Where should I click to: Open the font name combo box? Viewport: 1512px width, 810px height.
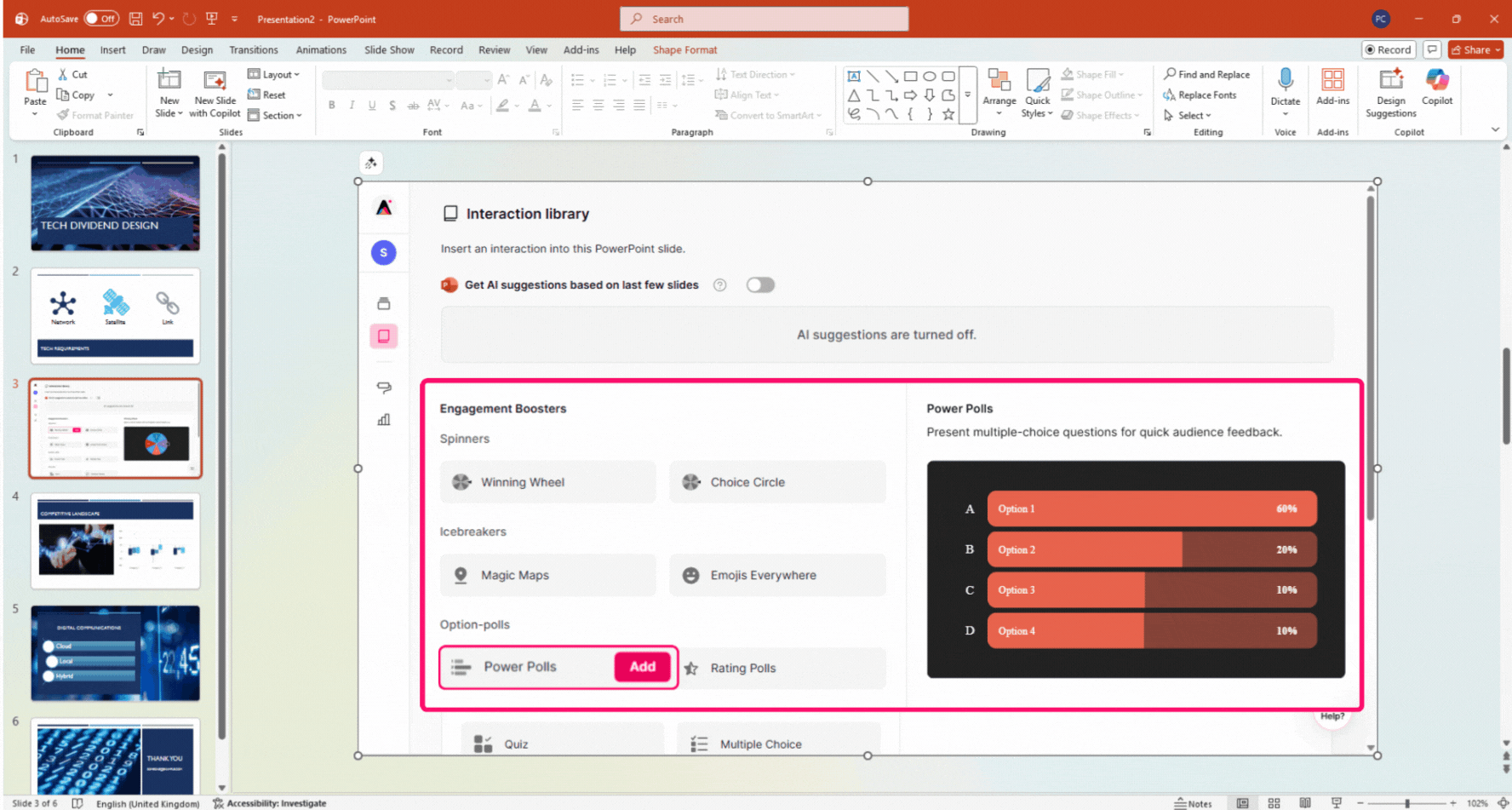tap(388, 80)
